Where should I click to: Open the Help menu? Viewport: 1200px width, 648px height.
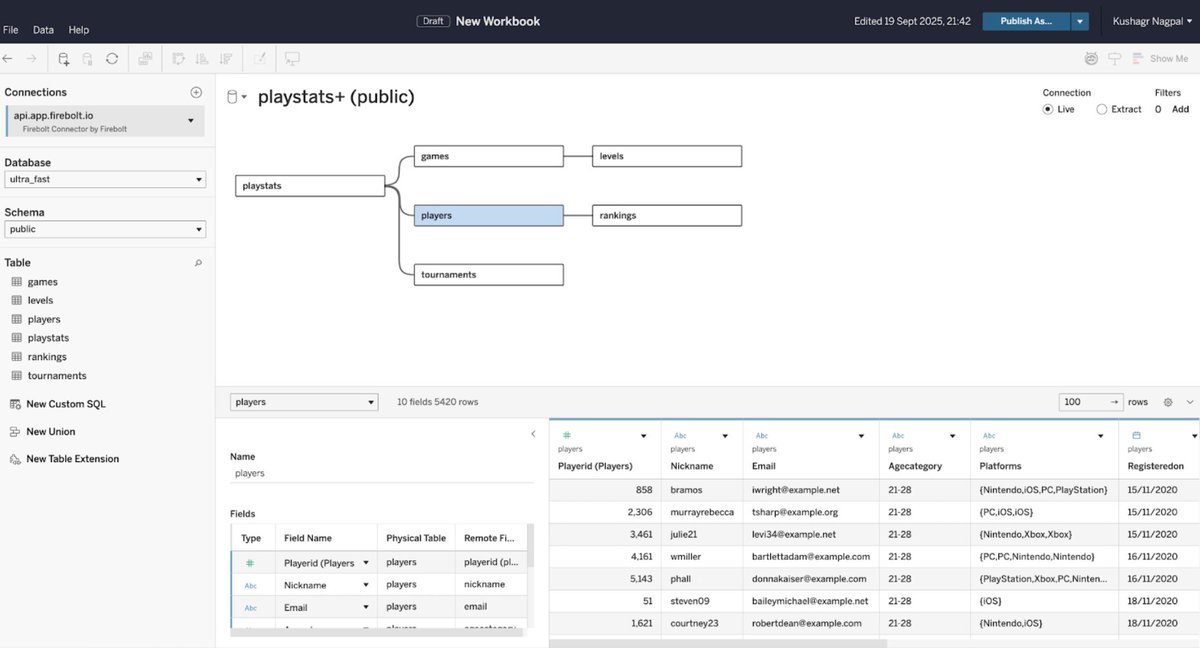(x=78, y=30)
